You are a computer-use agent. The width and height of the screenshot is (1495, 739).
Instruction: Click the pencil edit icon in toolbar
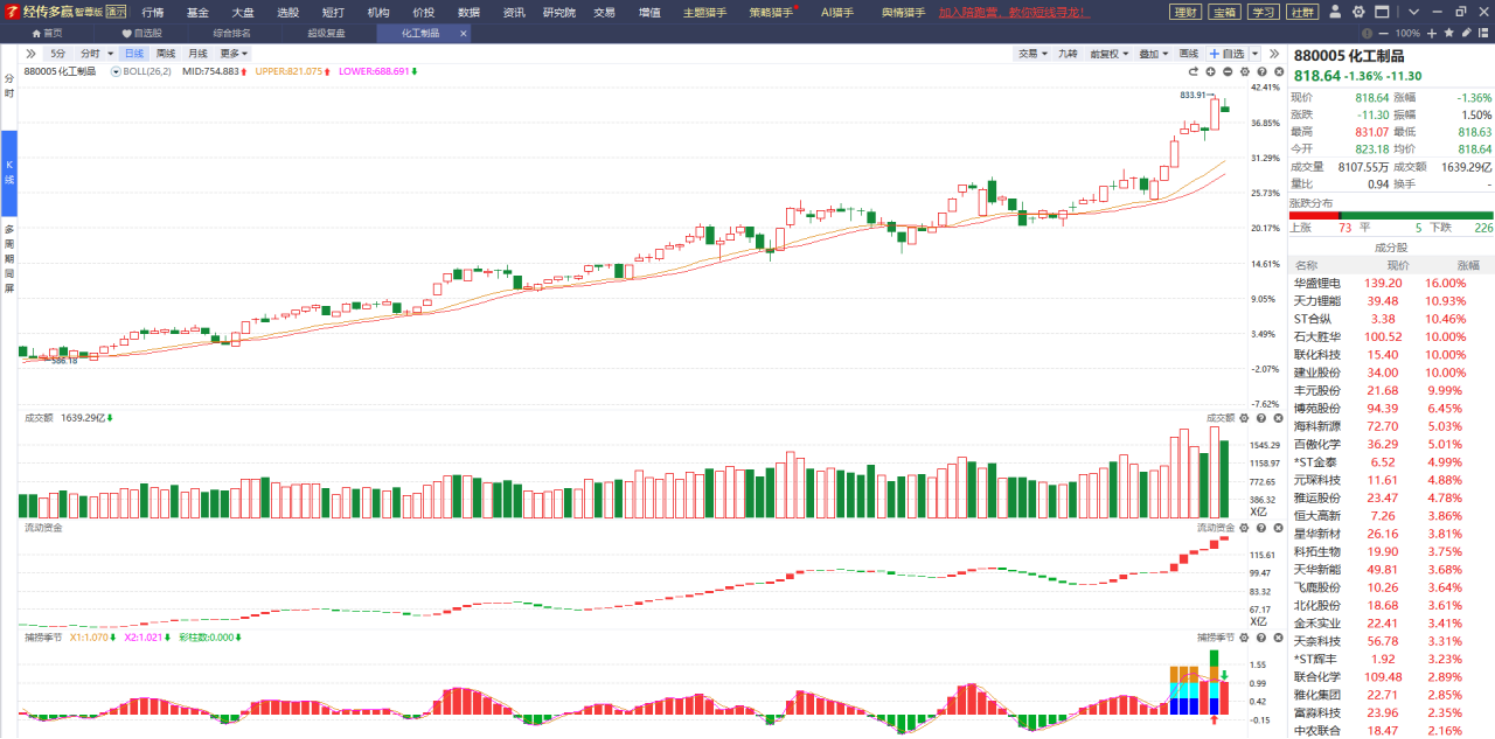pyautogui.click(x=1465, y=33)
